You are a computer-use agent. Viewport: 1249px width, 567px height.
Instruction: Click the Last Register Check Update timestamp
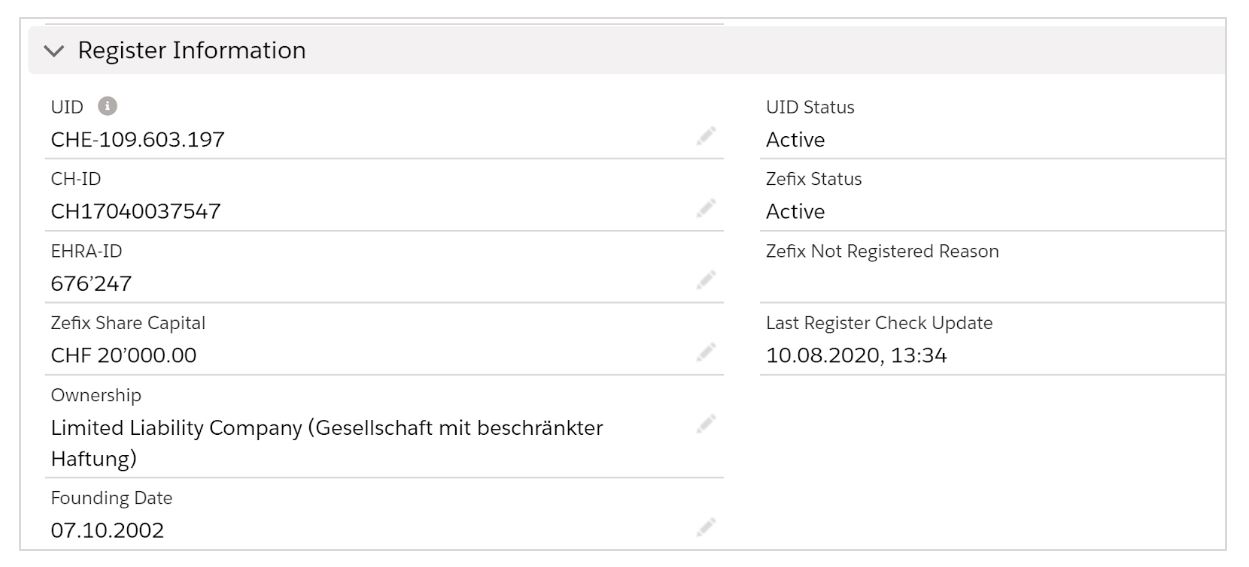coord(856,356)
